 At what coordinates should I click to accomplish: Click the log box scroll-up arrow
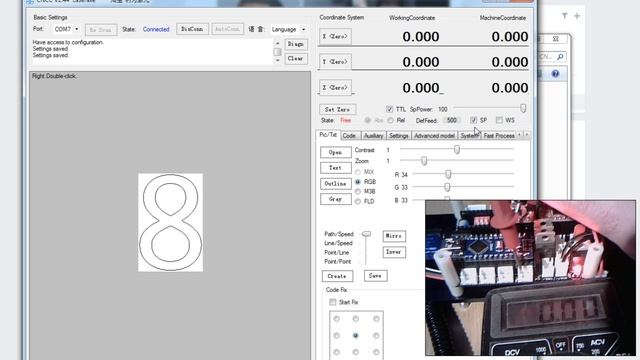278,43
